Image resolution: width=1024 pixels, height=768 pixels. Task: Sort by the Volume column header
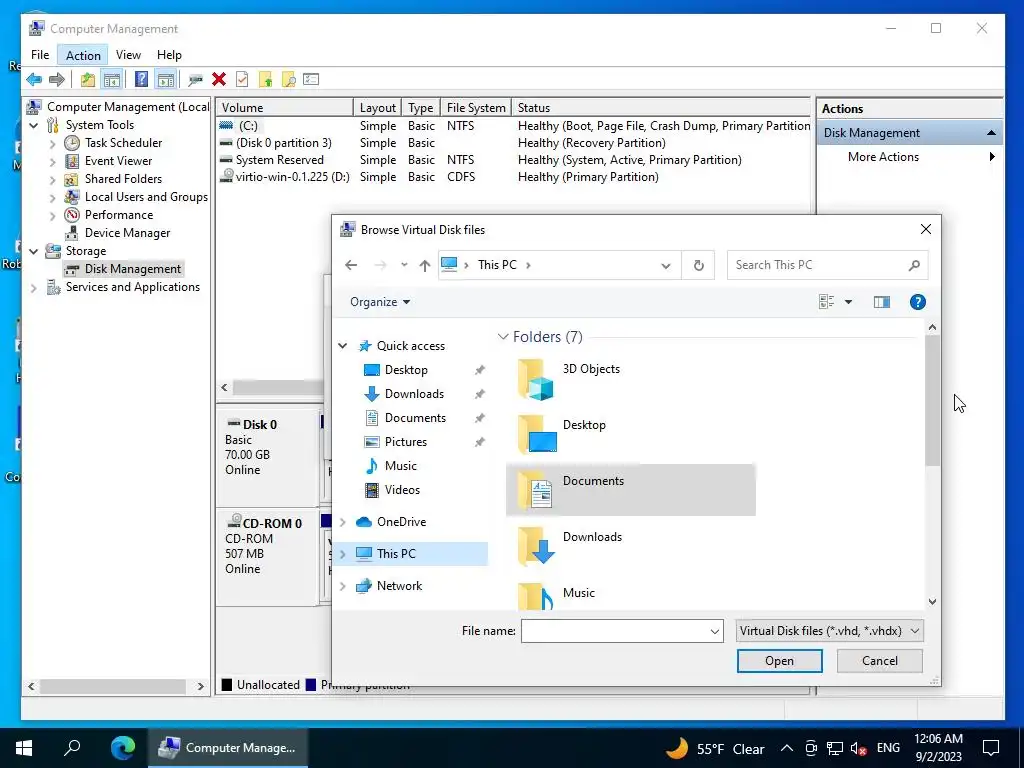(x=285, y=108)
